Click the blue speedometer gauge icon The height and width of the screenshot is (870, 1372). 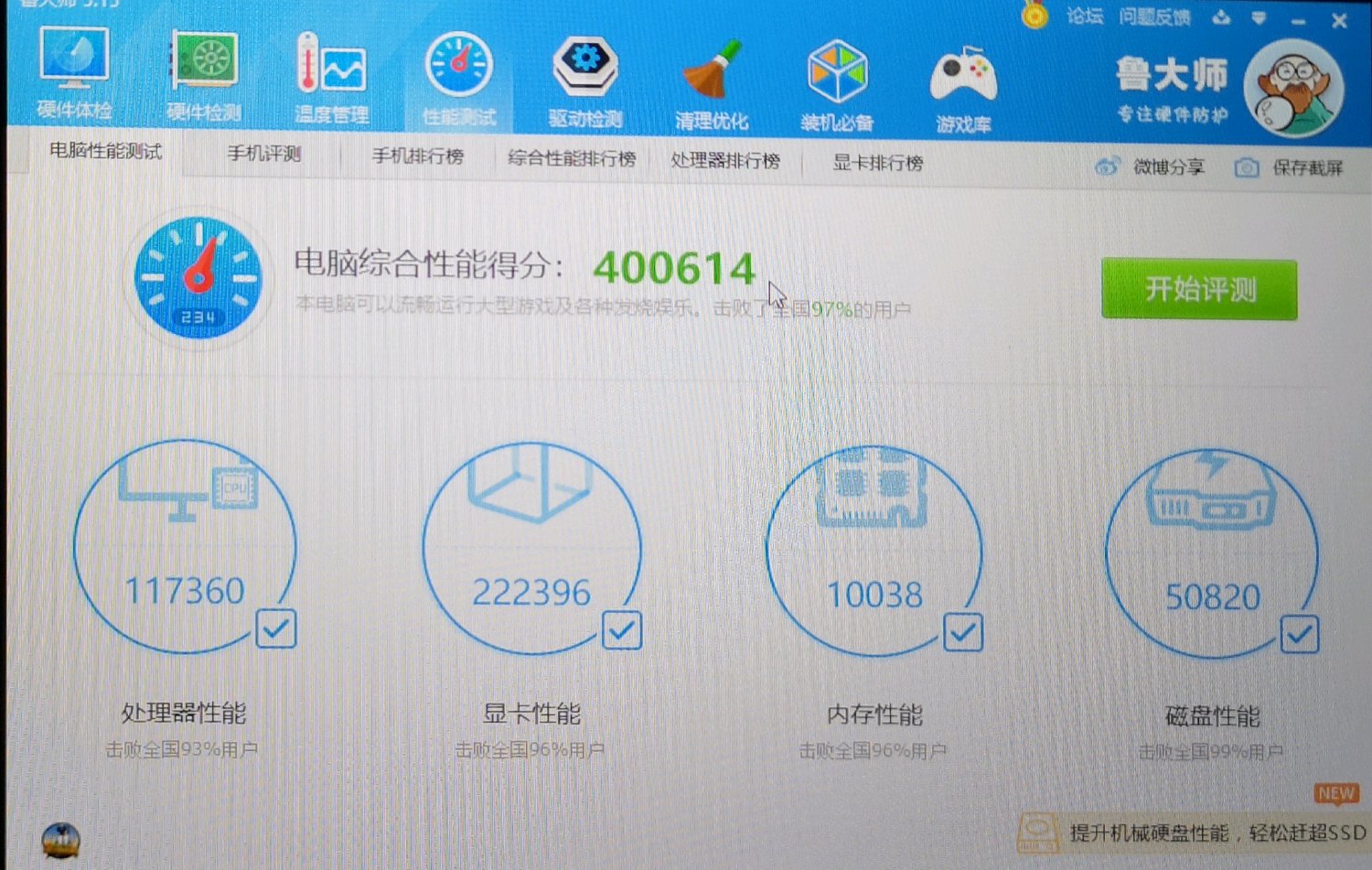point(198,276)
